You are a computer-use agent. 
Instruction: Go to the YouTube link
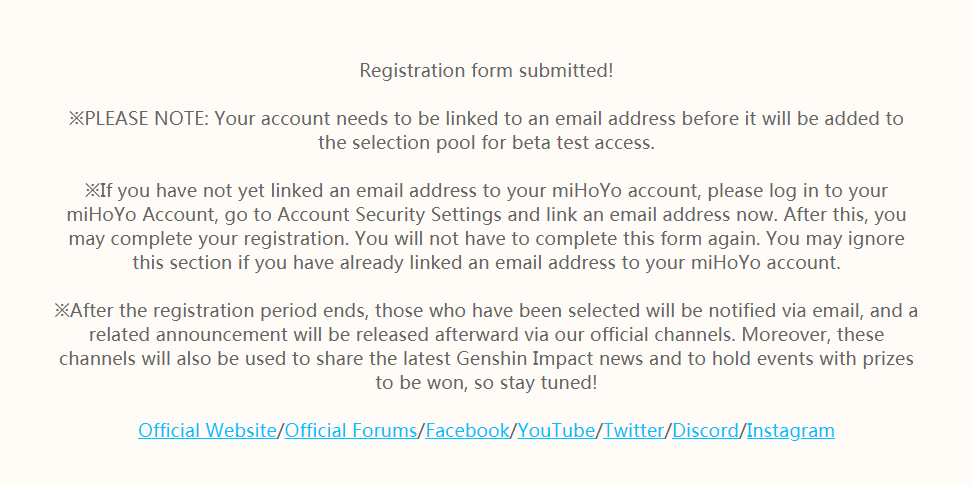(x=556, y=430)
